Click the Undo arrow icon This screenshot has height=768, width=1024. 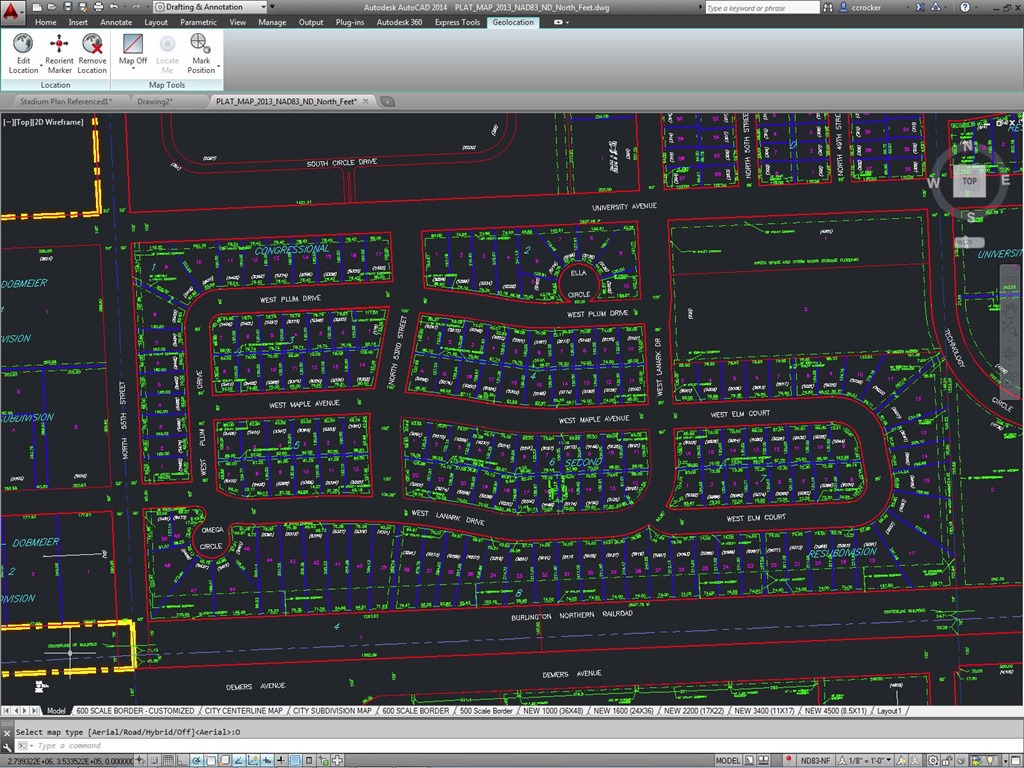point(114,7)
